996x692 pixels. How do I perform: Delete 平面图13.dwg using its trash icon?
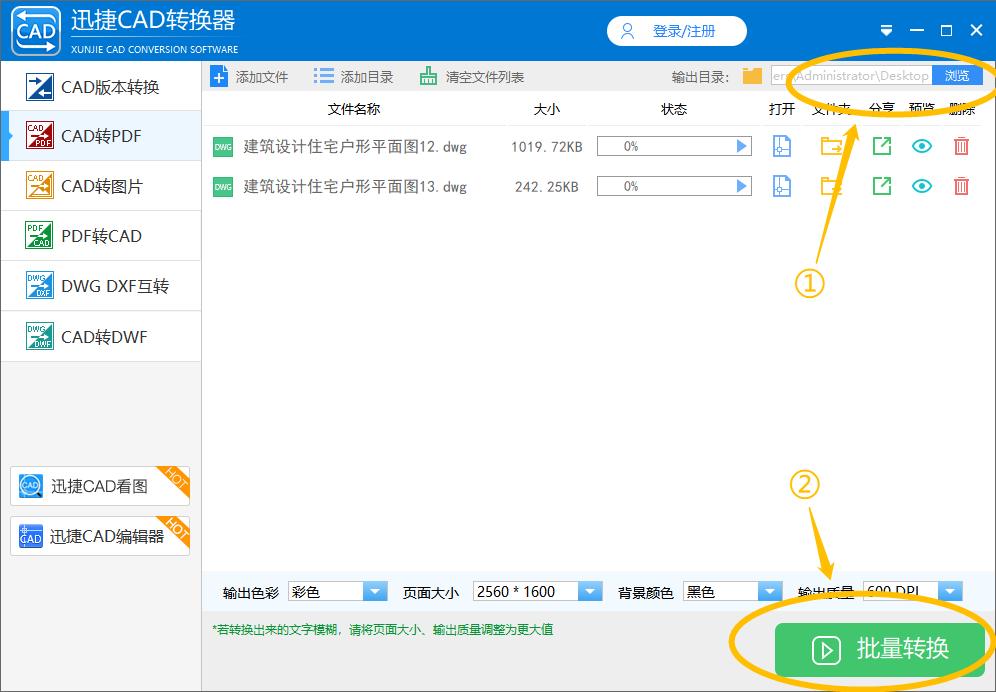point(961,186)
